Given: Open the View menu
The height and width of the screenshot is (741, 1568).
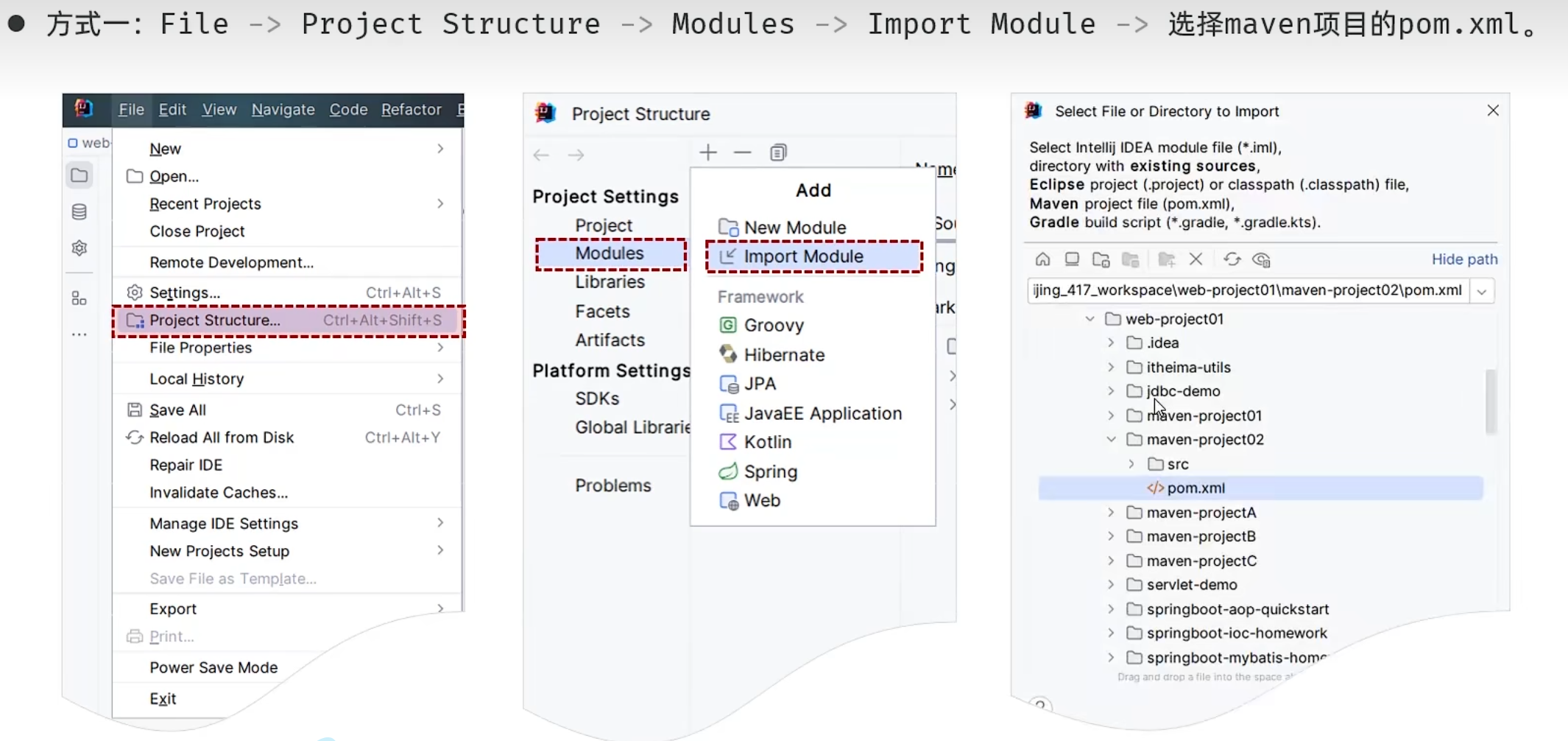Looking at the screenshot, I should [219, 109].
